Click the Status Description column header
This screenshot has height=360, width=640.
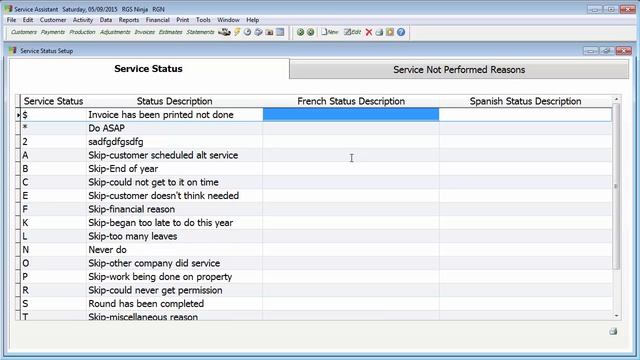tap(174, 101)
